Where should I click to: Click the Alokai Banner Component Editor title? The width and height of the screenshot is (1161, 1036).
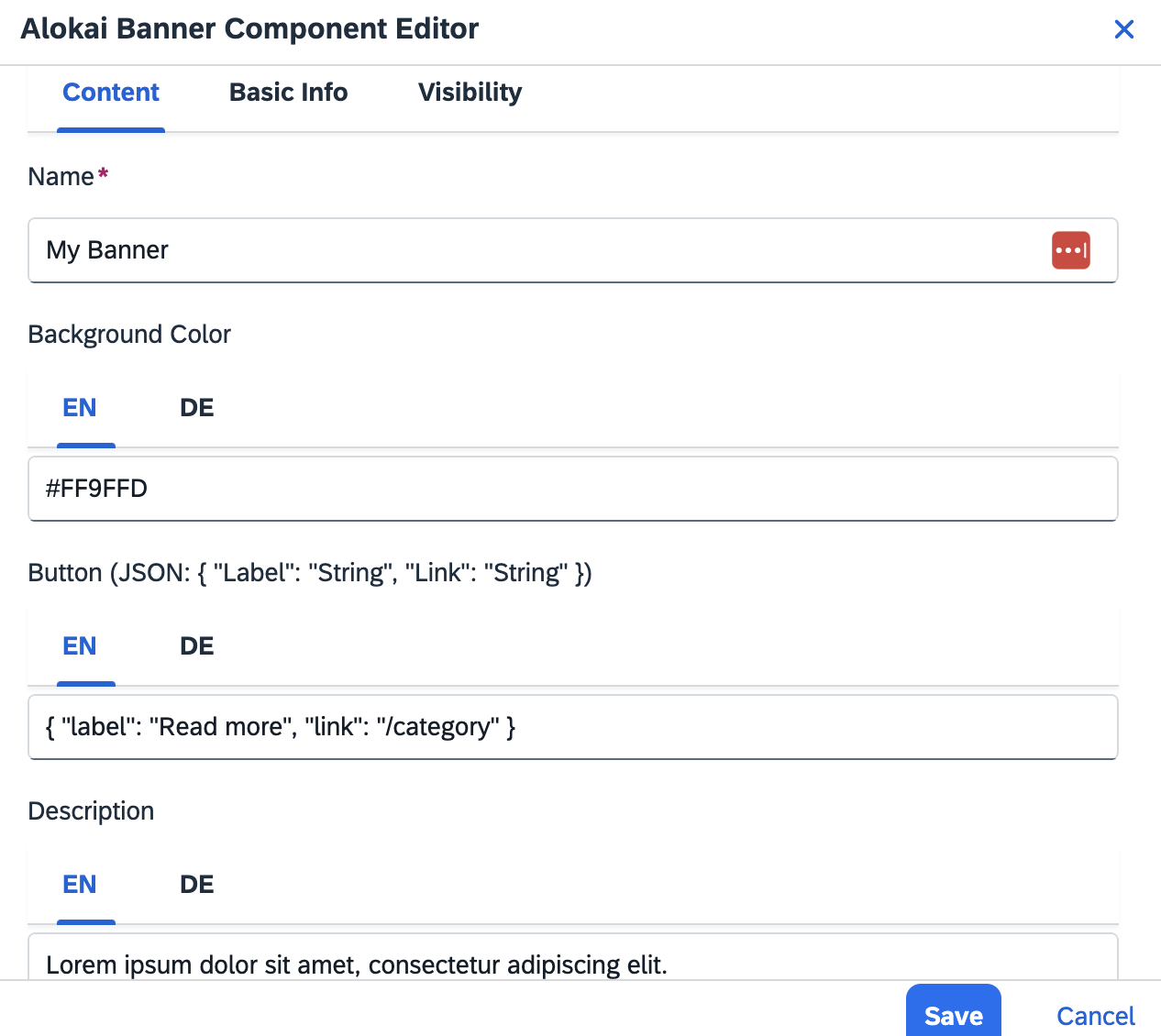coord(249,29)
